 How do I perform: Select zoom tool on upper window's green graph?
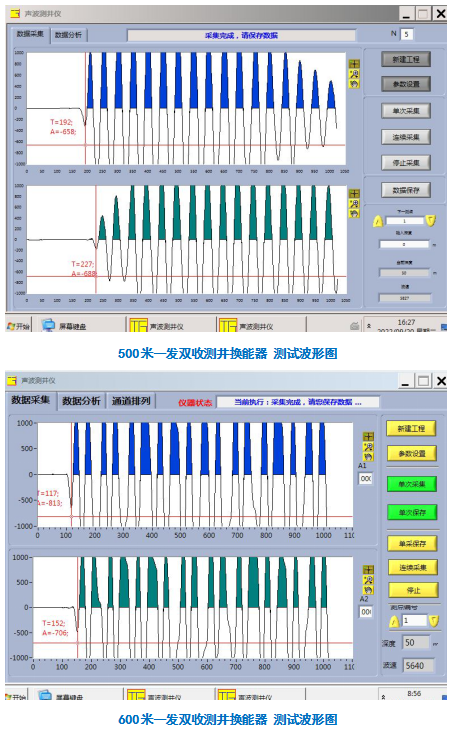pyautogui.click(x=354, y=203)
